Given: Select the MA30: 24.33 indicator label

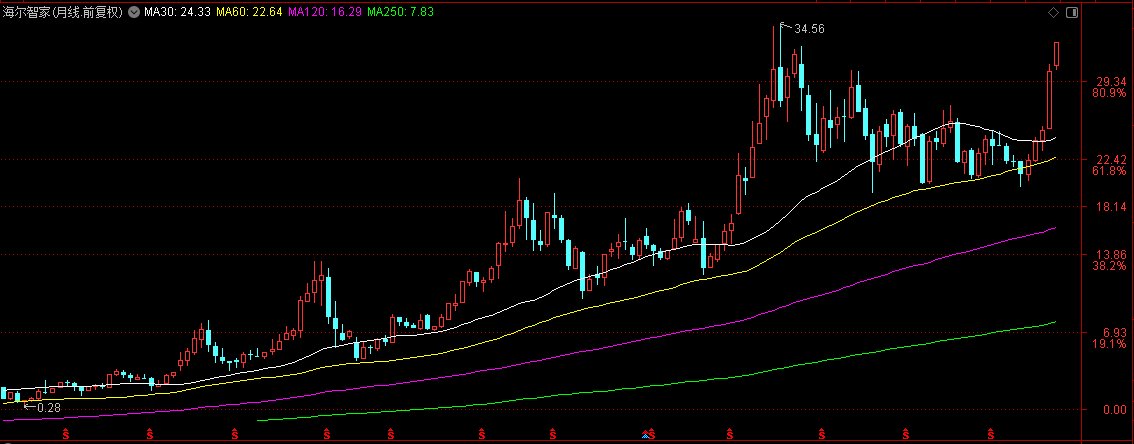Looking at the screenshot, I should pos(176,12).
